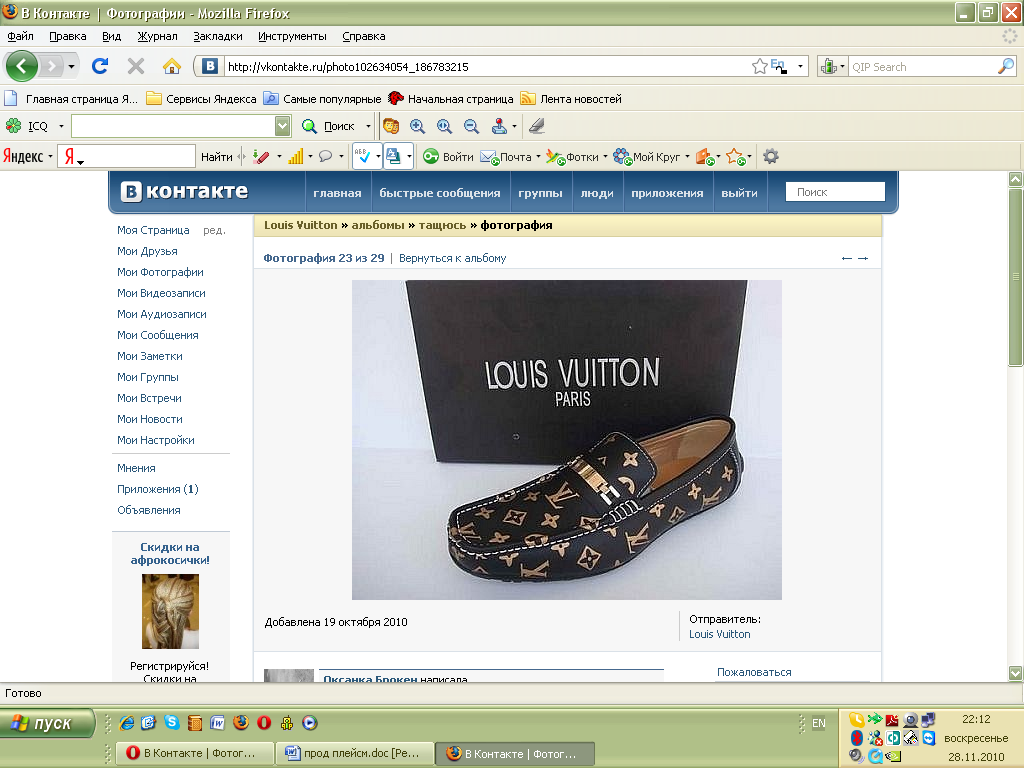Click the page vertical scrollbar thumb

click(x=1015, y=278)
